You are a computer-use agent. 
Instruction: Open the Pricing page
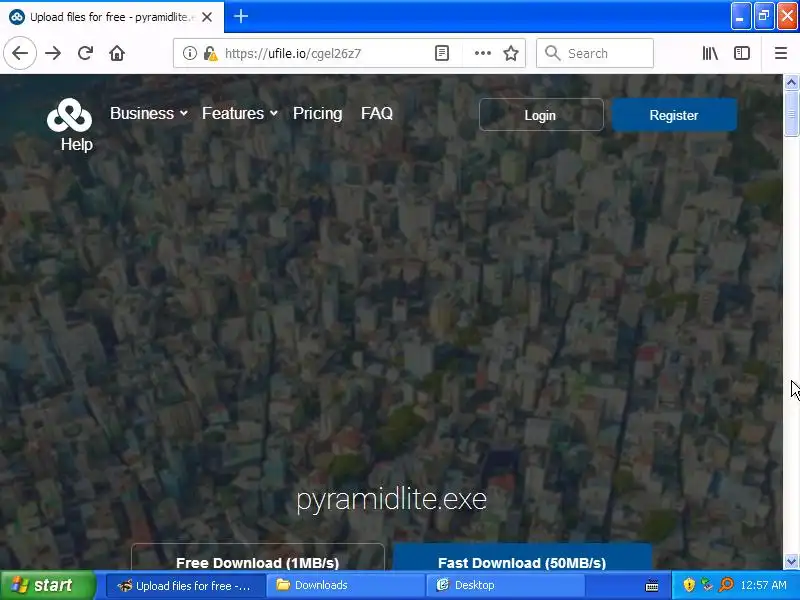[x=317, y=113]
